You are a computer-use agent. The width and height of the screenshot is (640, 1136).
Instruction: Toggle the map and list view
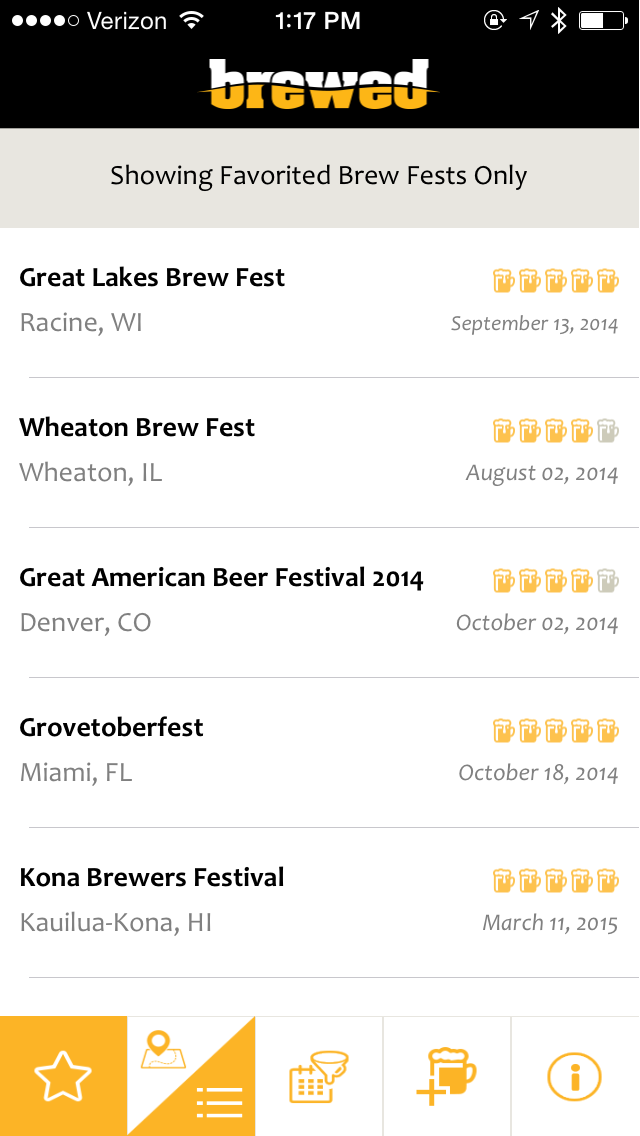[191, 1076]
